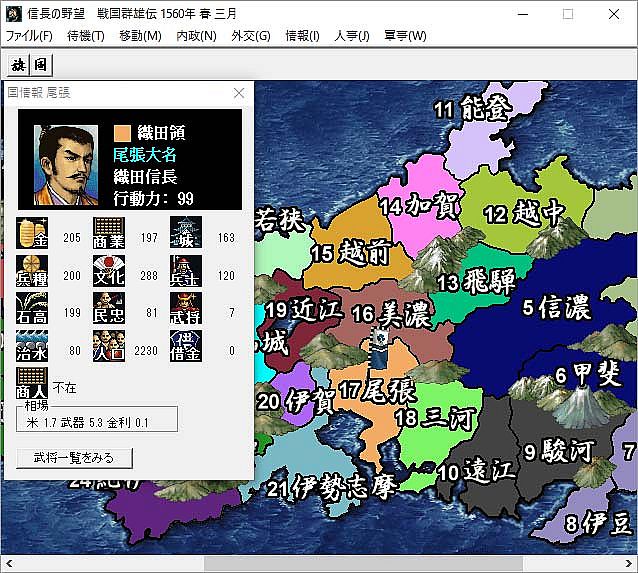Screen dimensions: 638x573
Task: Click the scrollbar left arrow
Action: (9, 564)
